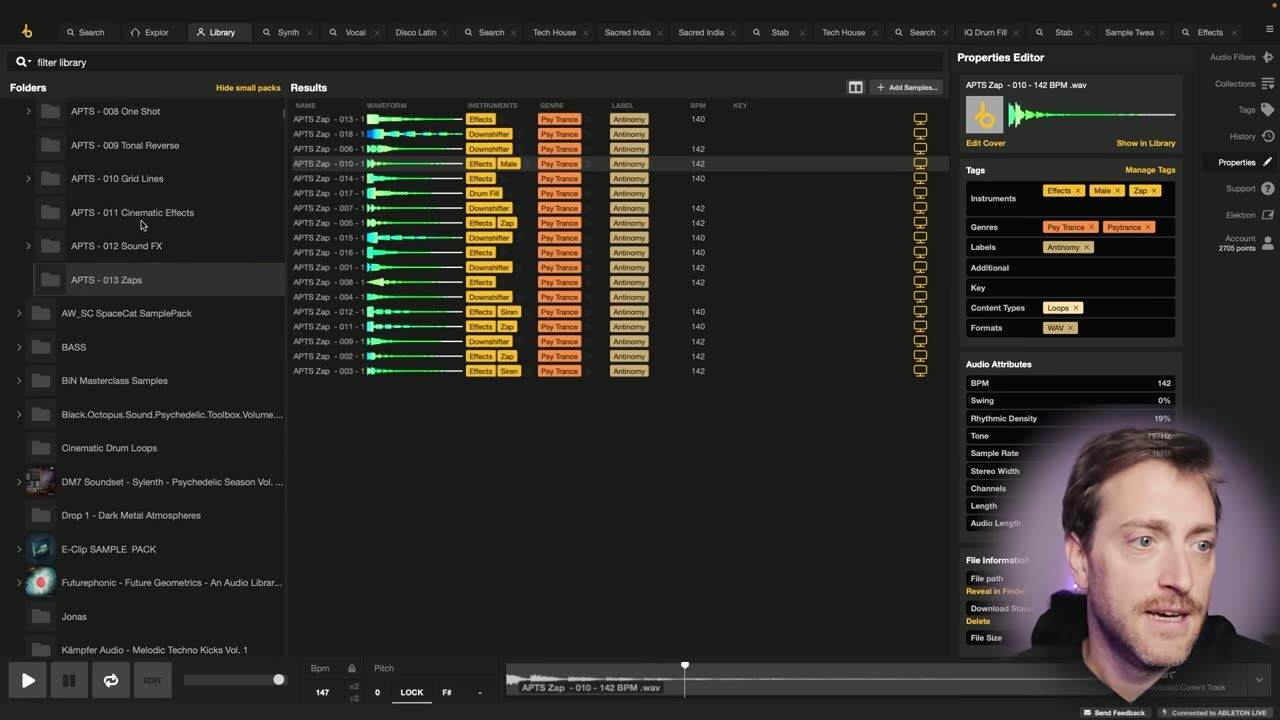1280x720 pixels.
Task: Start playback with the Play button
Action: pyautogui.click(x=28, y=680)
